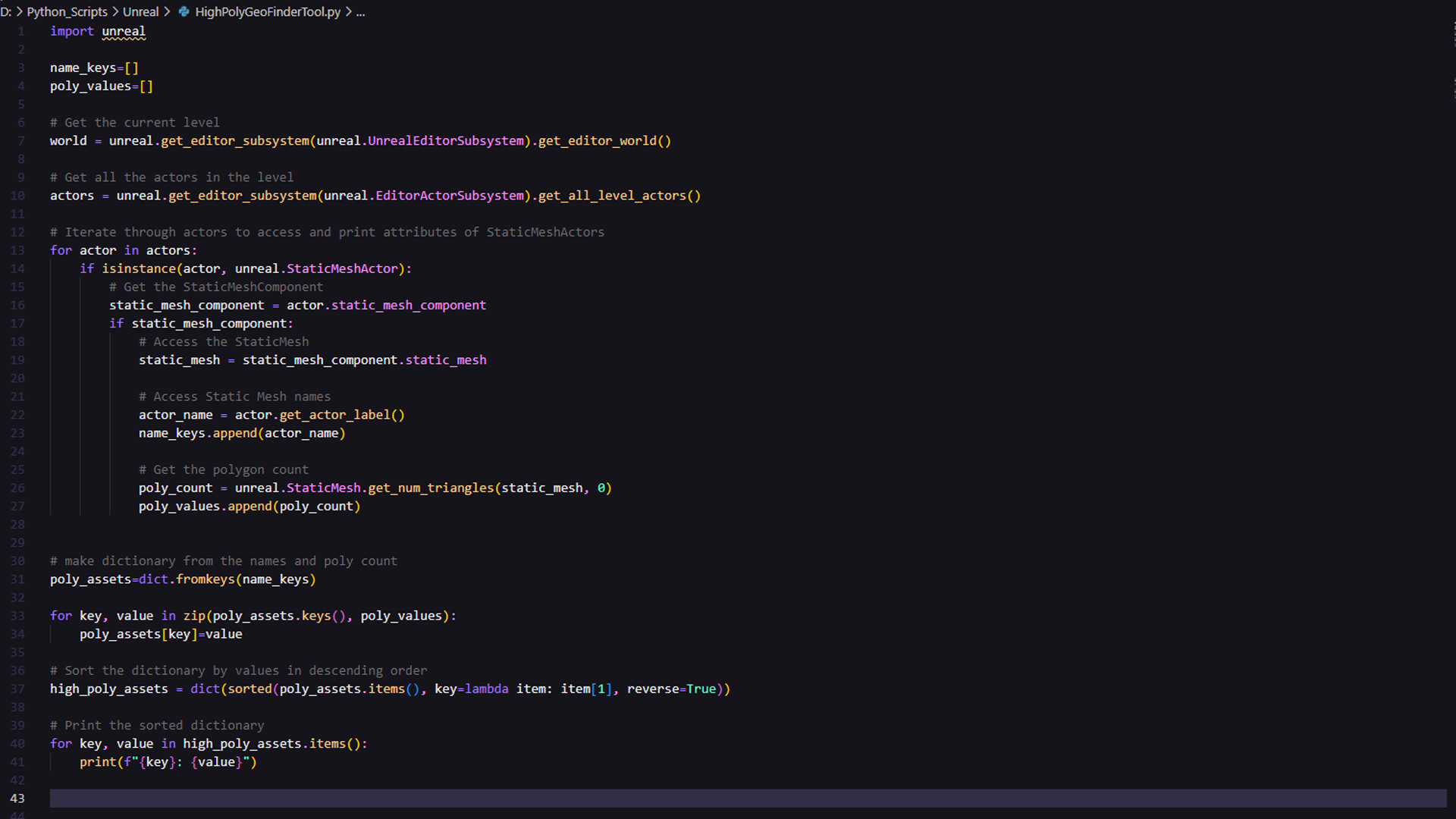
Task: Click 'world' variable on line 7
Action: (68, 140)
